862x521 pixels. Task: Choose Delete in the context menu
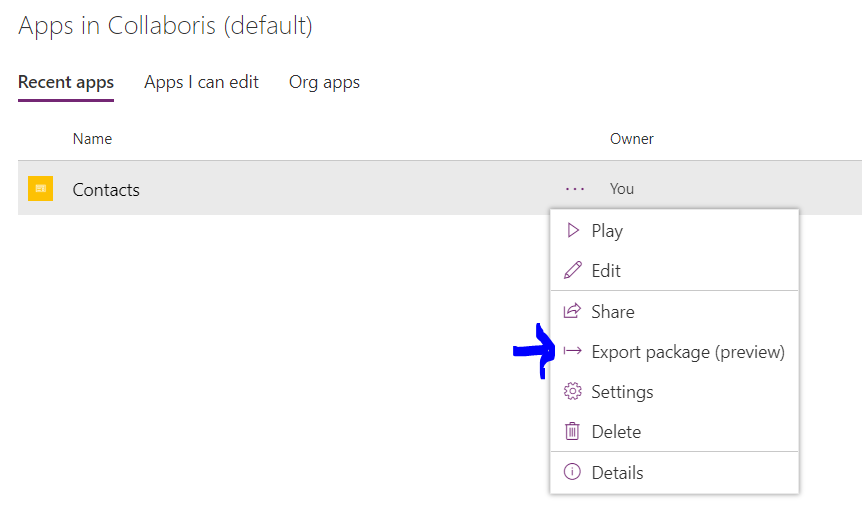pyautogui.click(x=674, y=432)
